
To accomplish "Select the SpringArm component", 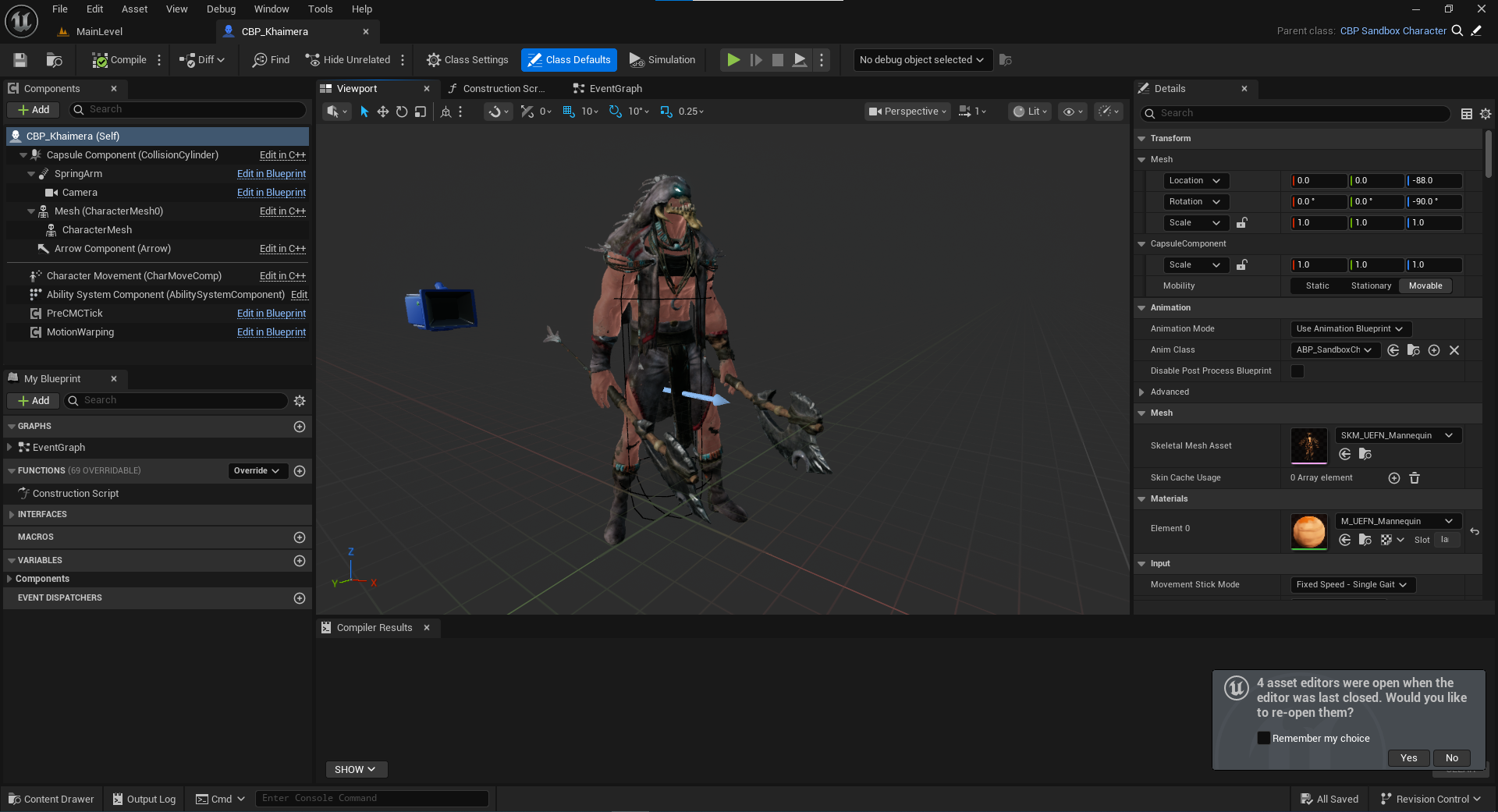I will [x=78, y=174].
